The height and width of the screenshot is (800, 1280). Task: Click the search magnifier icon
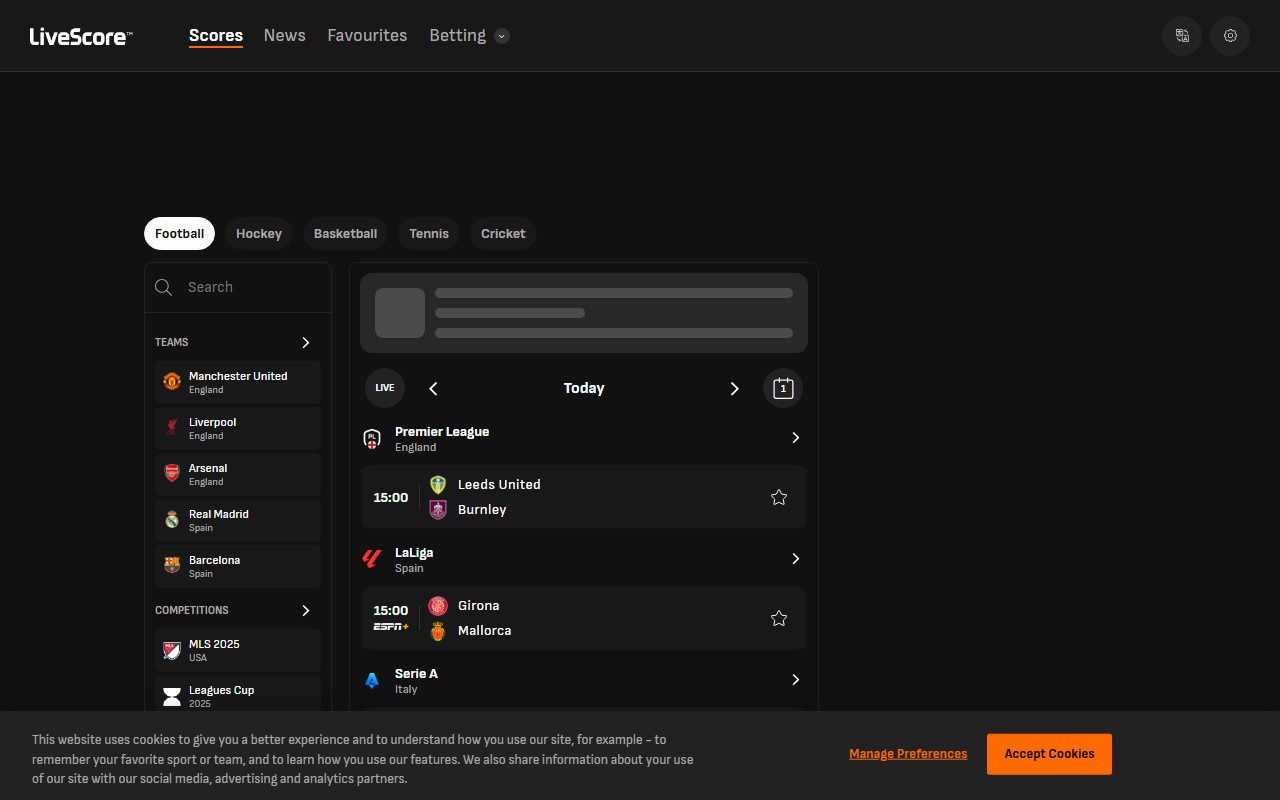[164, 287]
